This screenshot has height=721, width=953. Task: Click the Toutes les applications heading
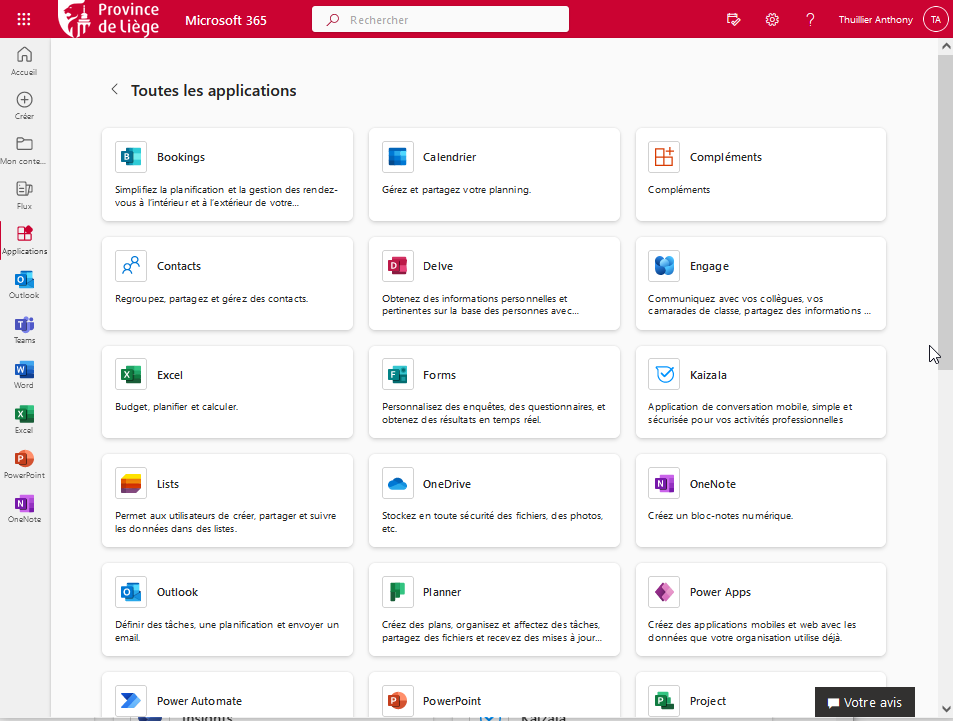coord(213,91)
